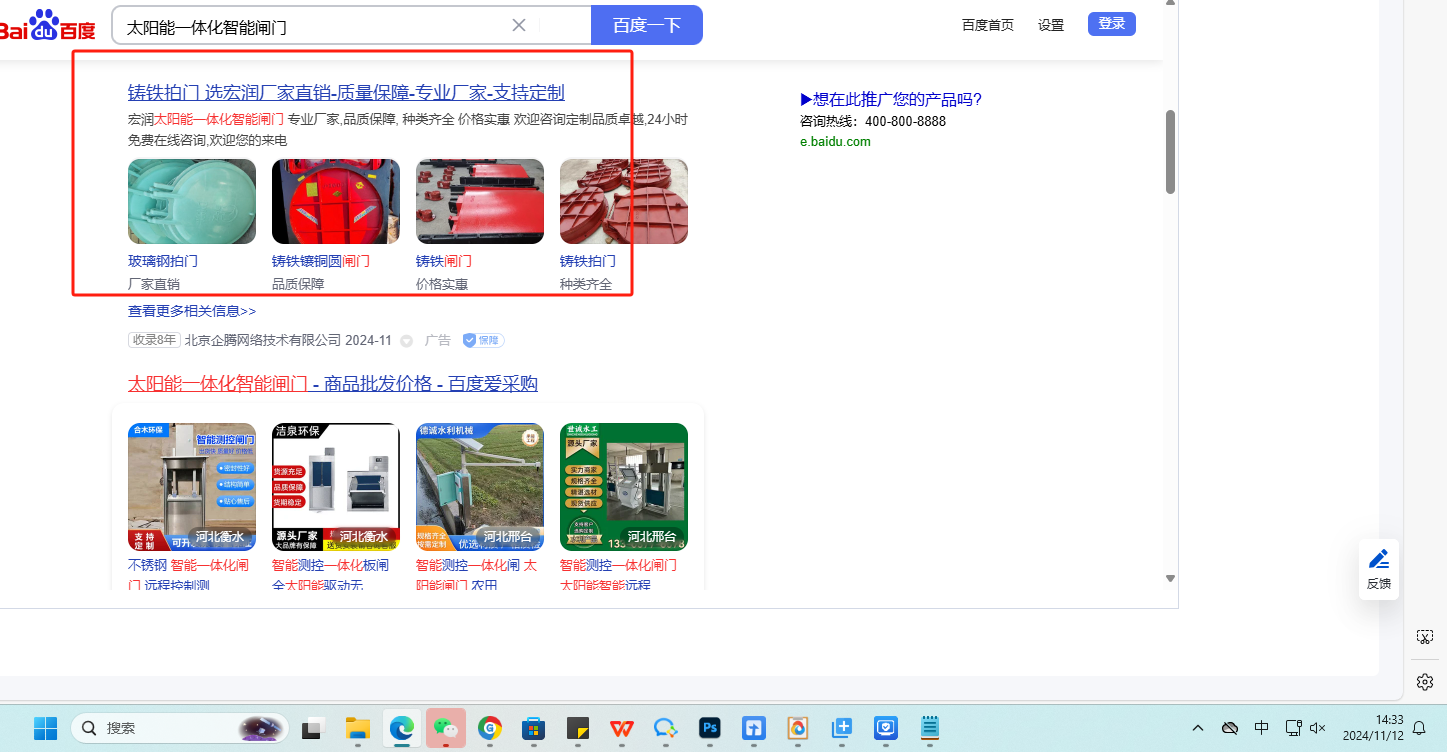This screenshot has height=752, width=1447.
Task: Clear the search box with the X icon
Action: pos(519,25)
